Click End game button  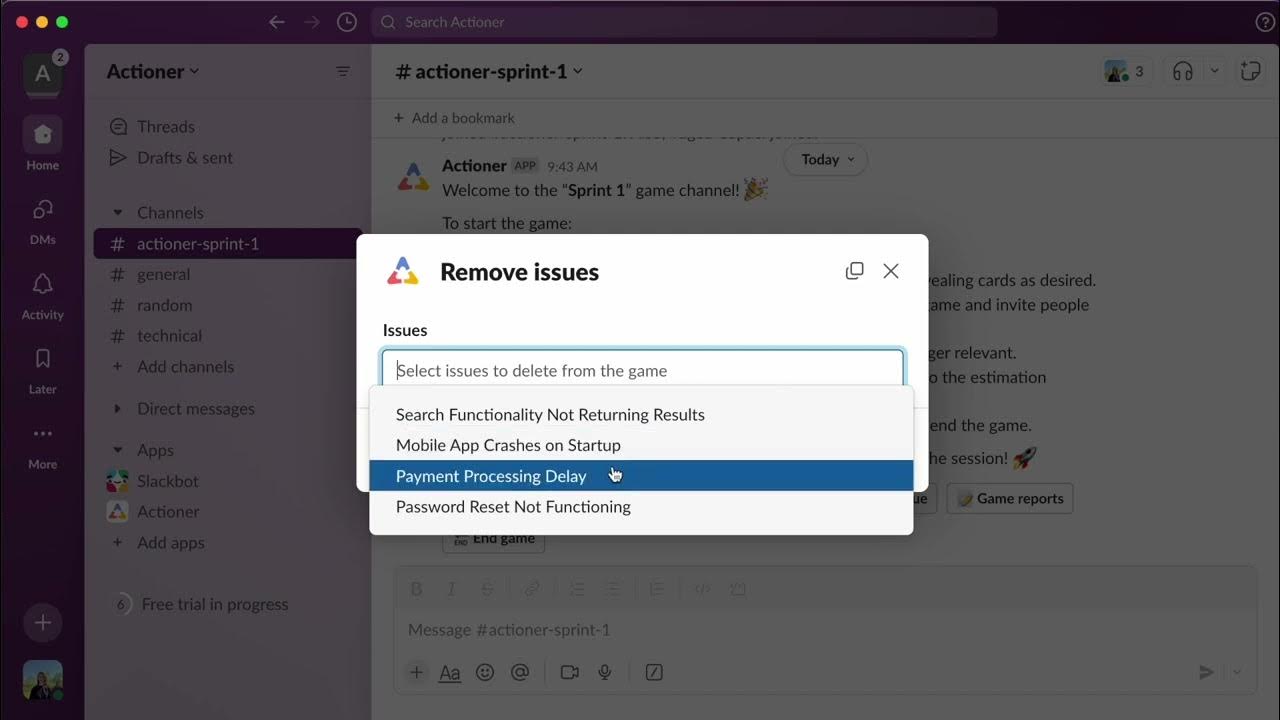(x=494, y=538)
